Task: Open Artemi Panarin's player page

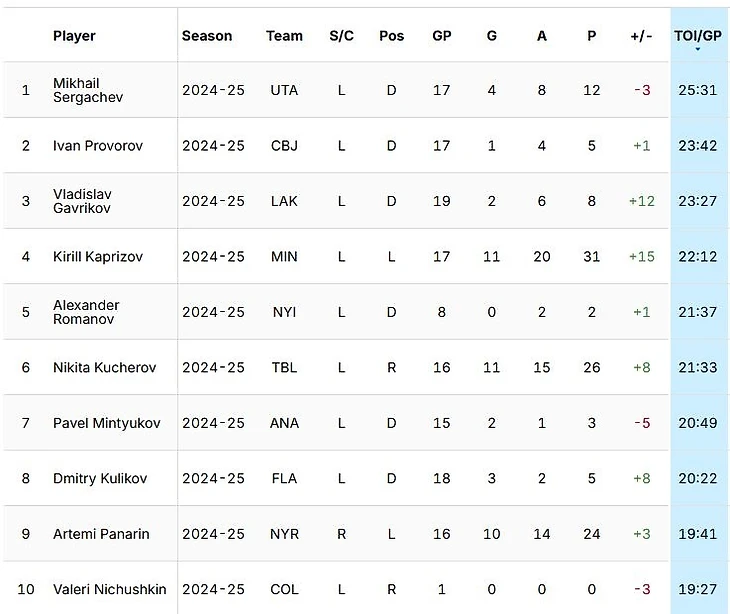Action: (101, 534)
